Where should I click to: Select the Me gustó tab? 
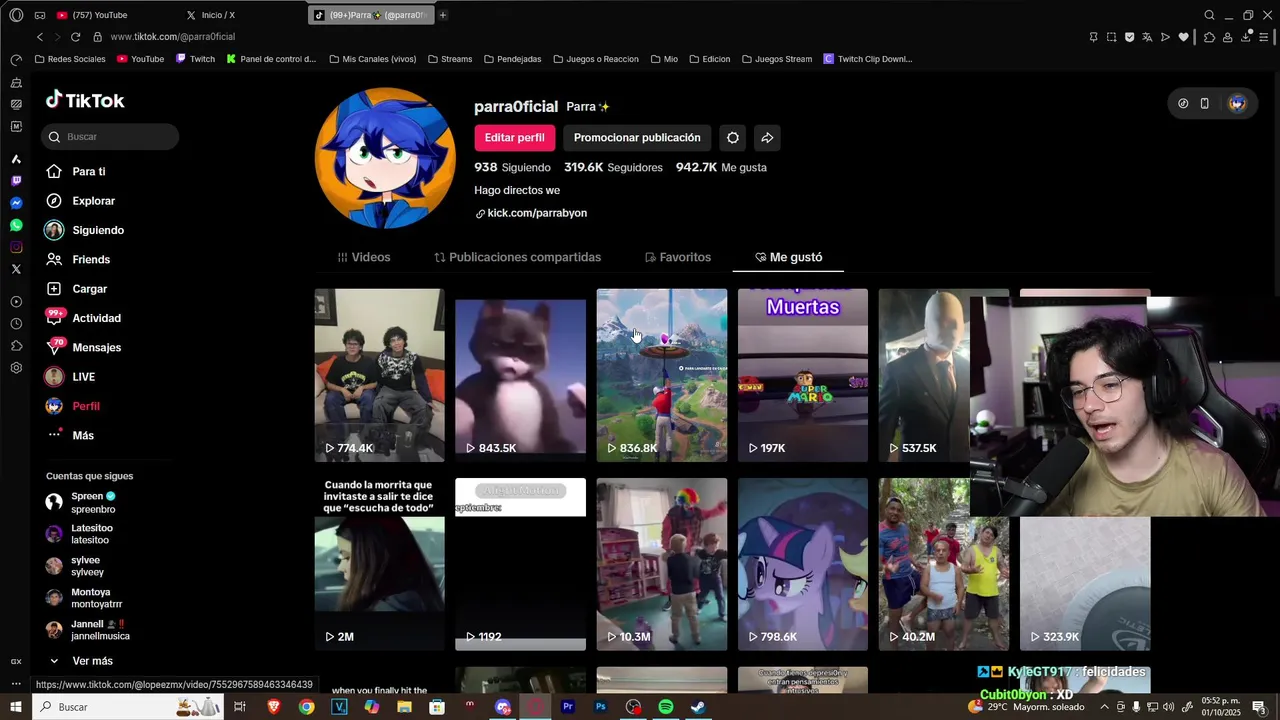(789, 257)
